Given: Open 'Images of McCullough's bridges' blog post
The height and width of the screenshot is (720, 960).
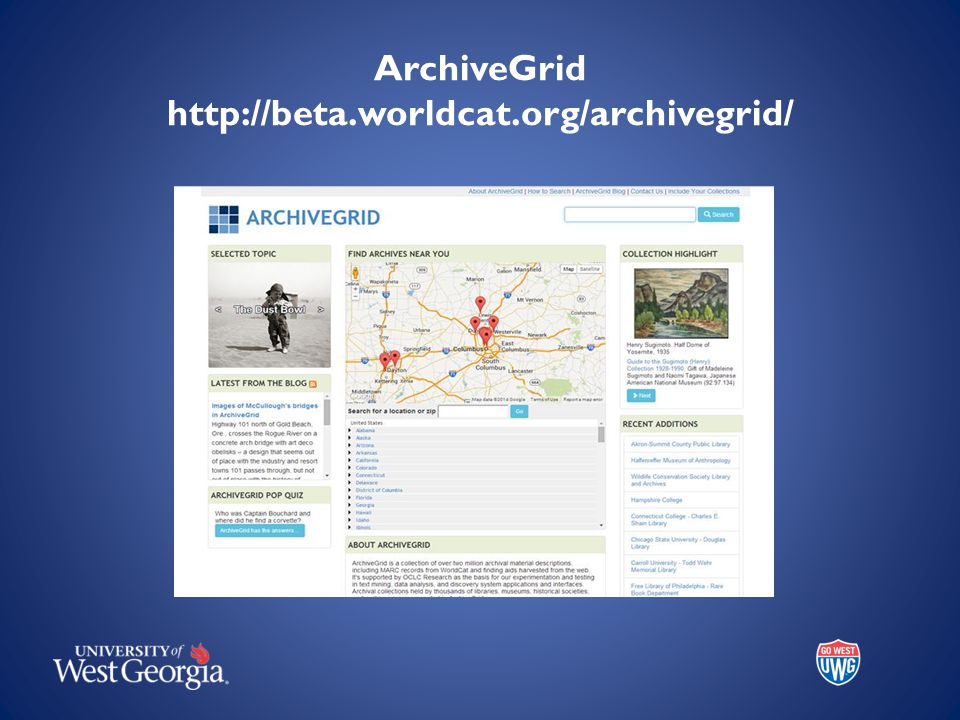Looking at the screenshot, I should (264, 410).
